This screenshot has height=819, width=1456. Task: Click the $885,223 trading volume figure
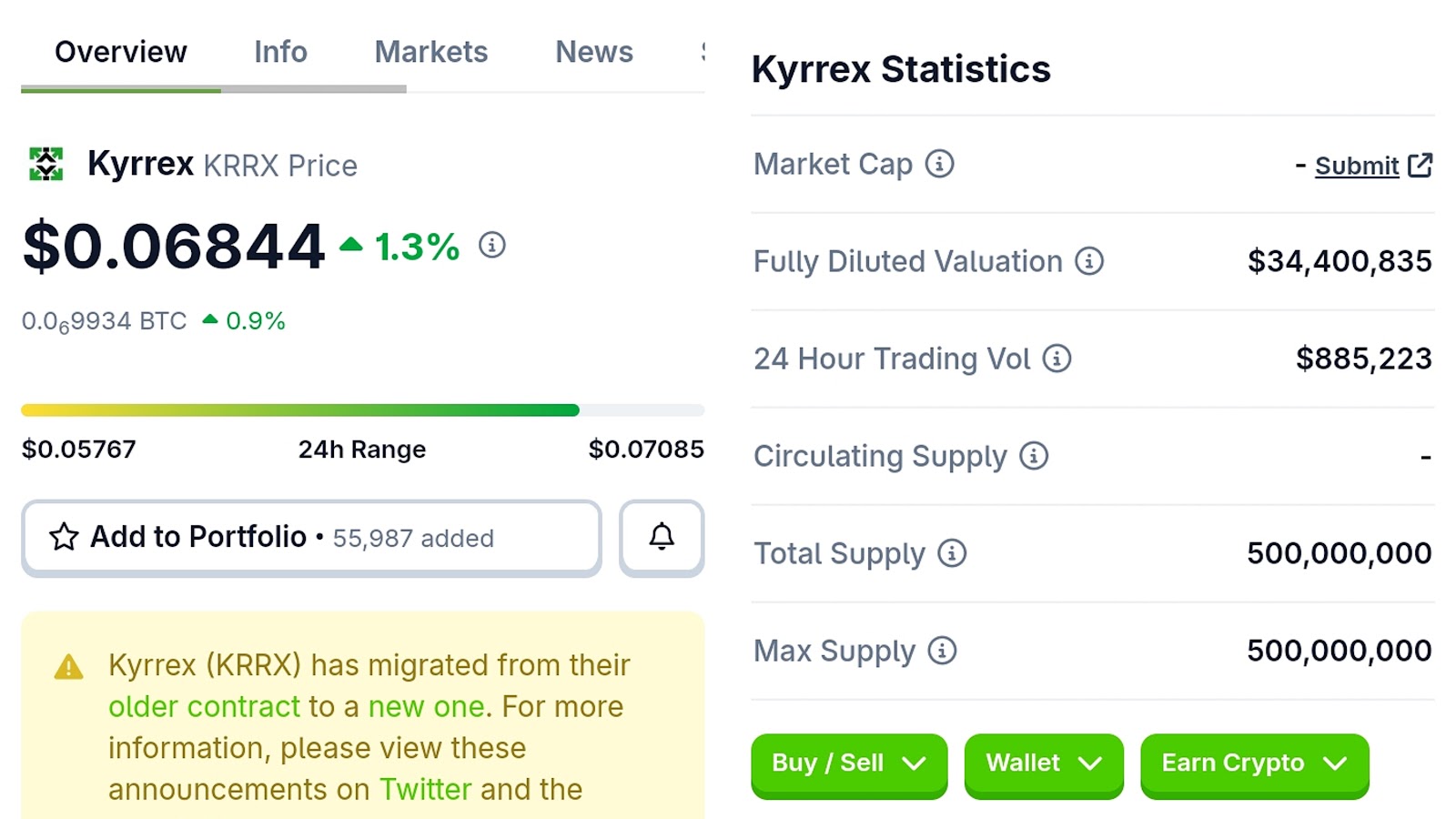coord(1364,359)
